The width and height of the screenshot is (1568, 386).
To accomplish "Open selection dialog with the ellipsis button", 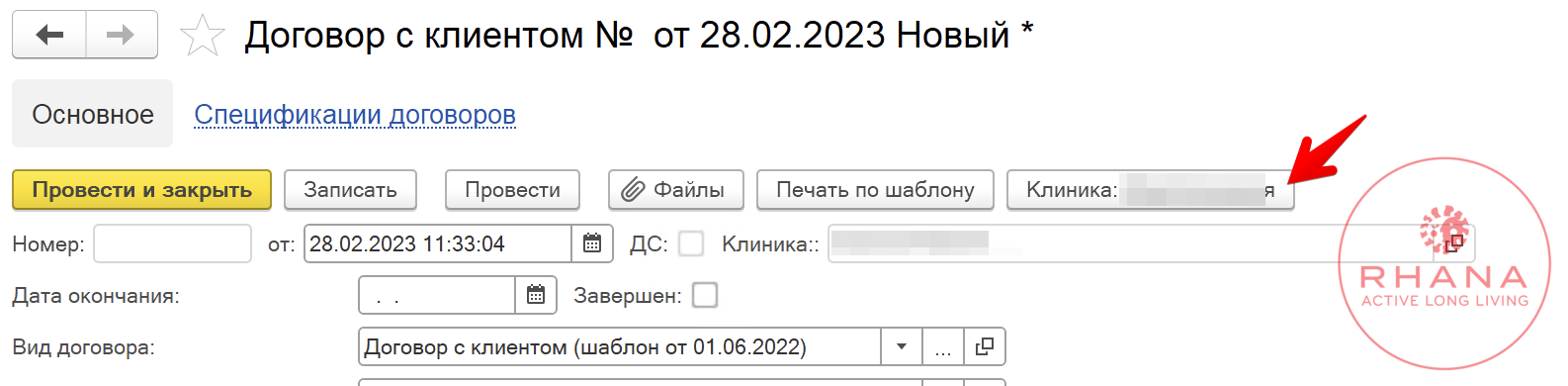I will click(x=943, y=346).
